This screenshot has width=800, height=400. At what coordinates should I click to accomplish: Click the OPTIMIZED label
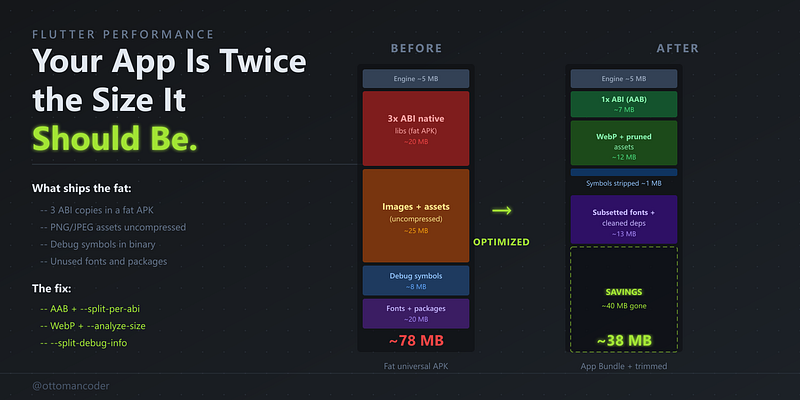(502, 242)
